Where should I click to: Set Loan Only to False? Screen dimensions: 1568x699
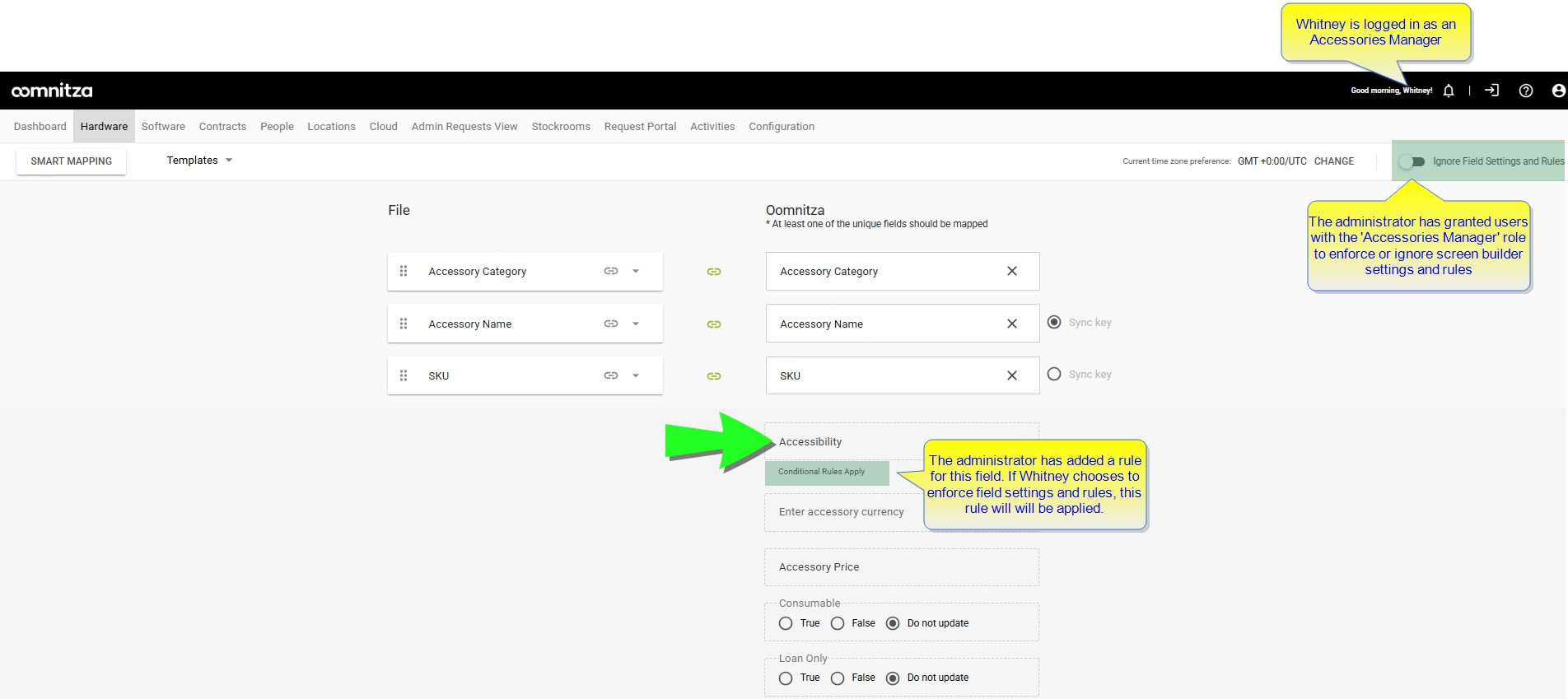(x=838, y=678)
